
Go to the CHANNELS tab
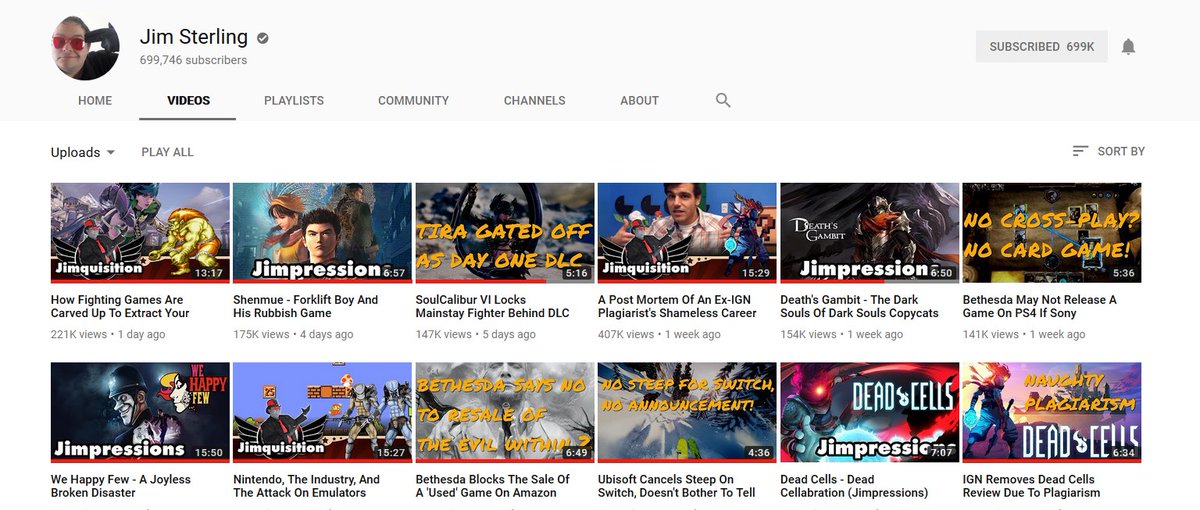point(534,100)
